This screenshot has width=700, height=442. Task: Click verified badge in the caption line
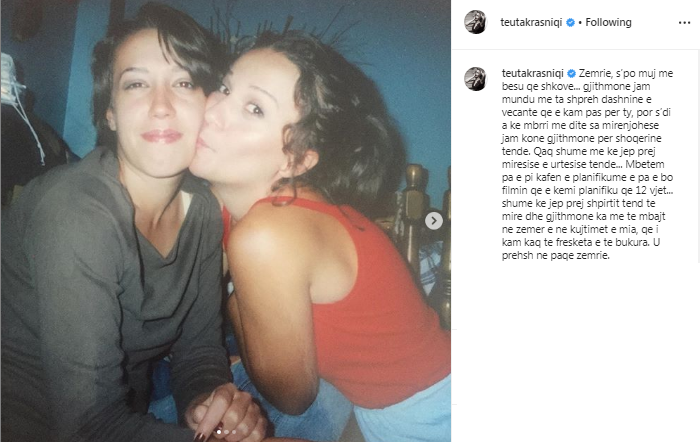click(571, 73)
